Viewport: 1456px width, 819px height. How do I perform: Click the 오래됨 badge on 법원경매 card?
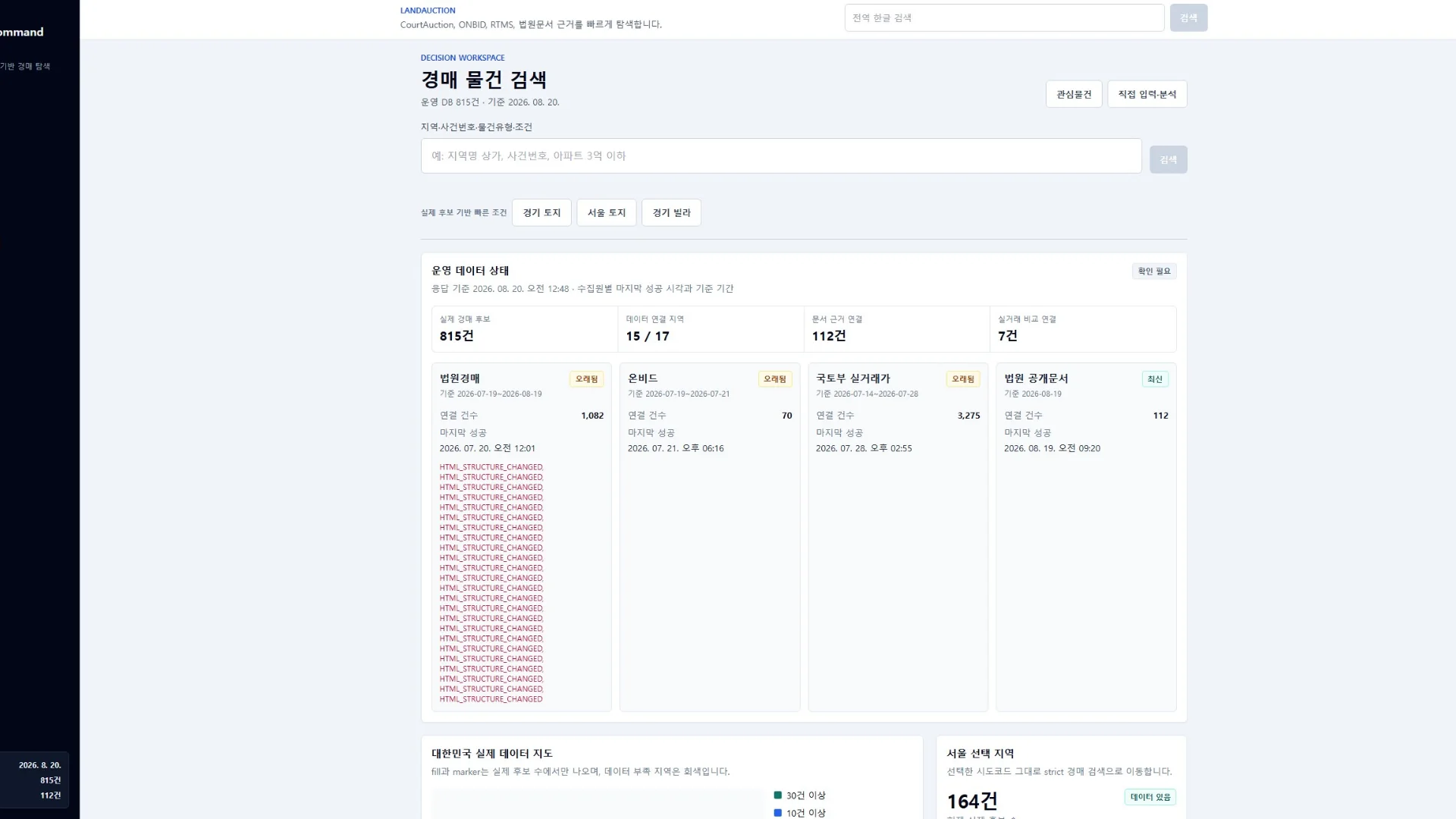pos(586,378)
